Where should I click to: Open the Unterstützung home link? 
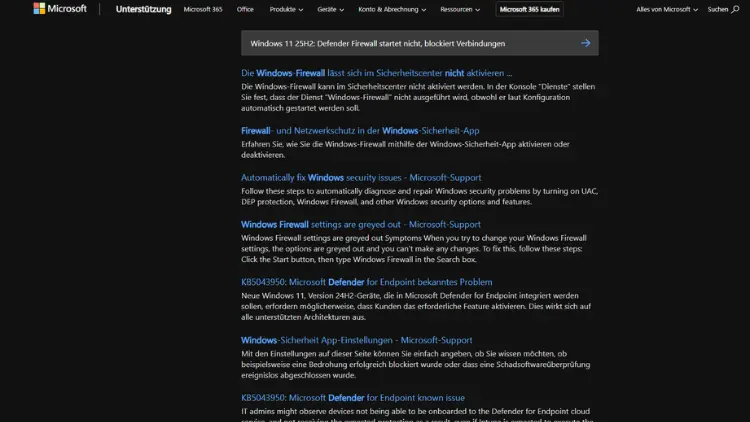click(x=143, y=9)
